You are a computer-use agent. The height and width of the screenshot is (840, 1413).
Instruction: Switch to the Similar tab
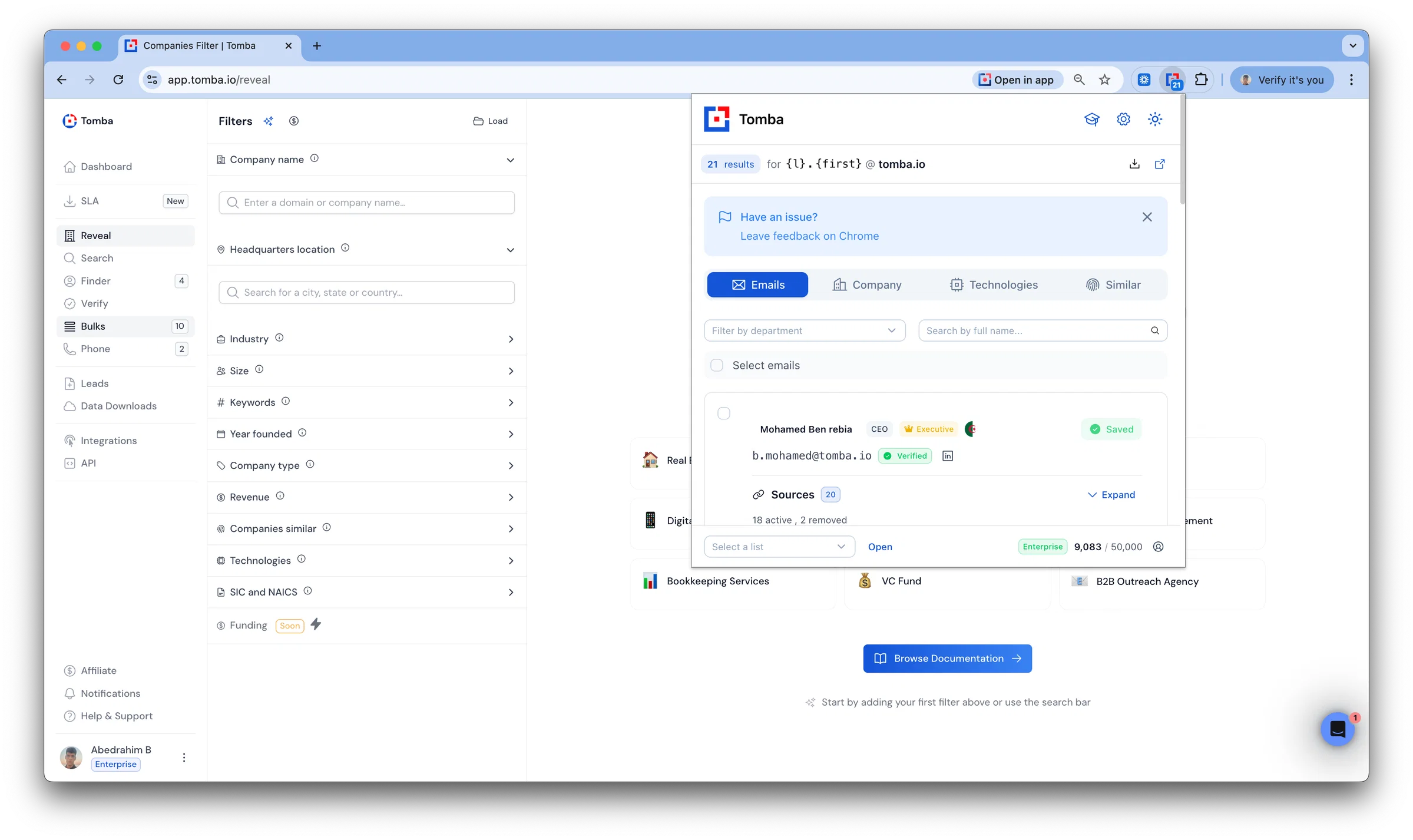pos(1113,285)
